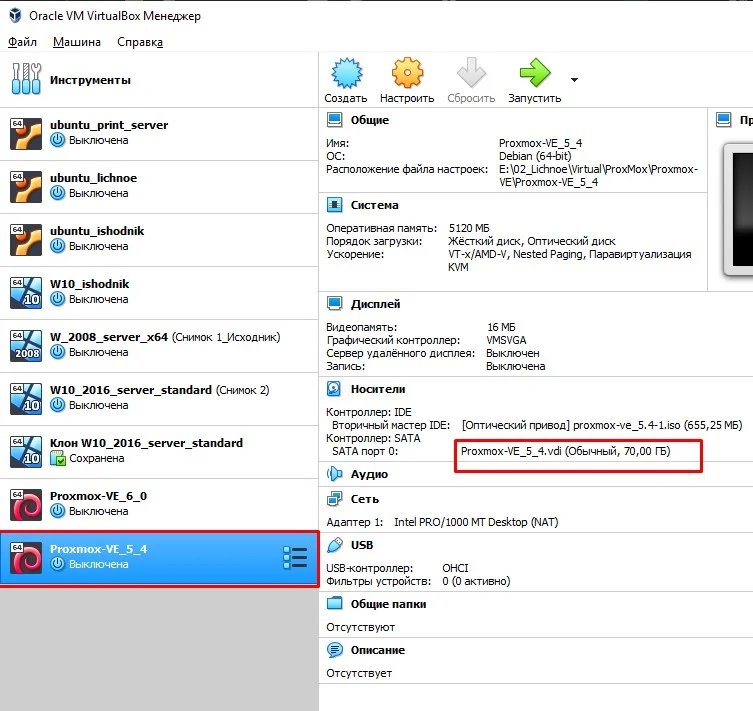Click the Debian (64-bit) OS value
Screen dimensions: 753x711
pyautogui.click(x=535, y=156)
